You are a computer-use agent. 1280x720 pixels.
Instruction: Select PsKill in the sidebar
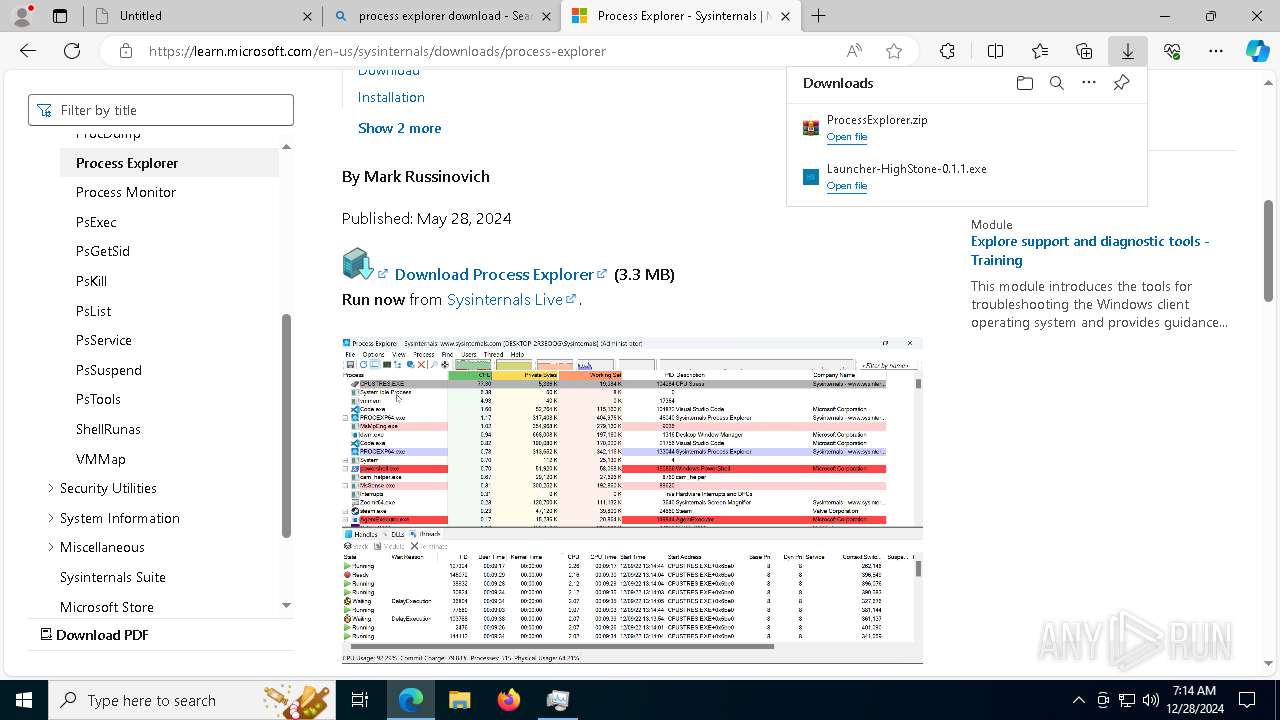click(91, 281)
